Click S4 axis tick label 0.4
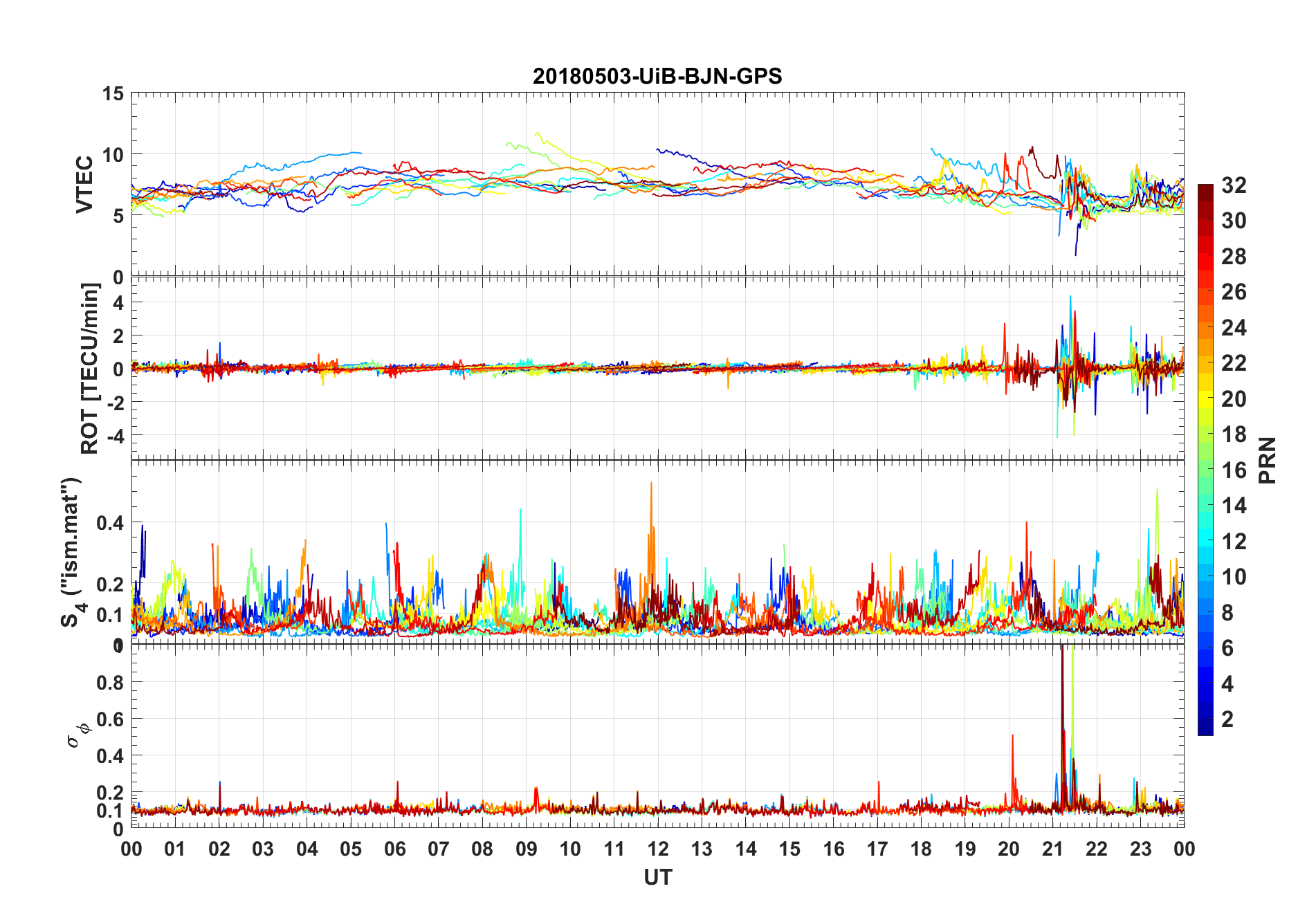1316x920 pixels. (111, 523)
